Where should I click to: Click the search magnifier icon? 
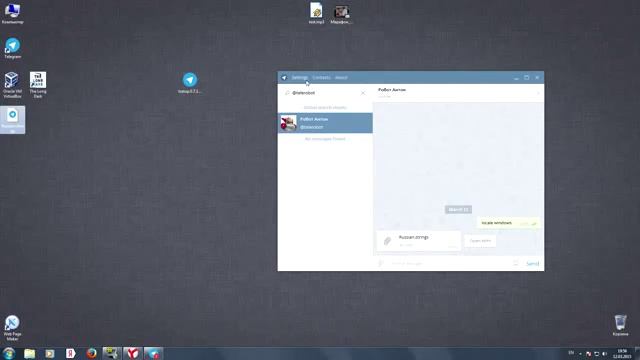pyautogui.click(x=287, y=93)
